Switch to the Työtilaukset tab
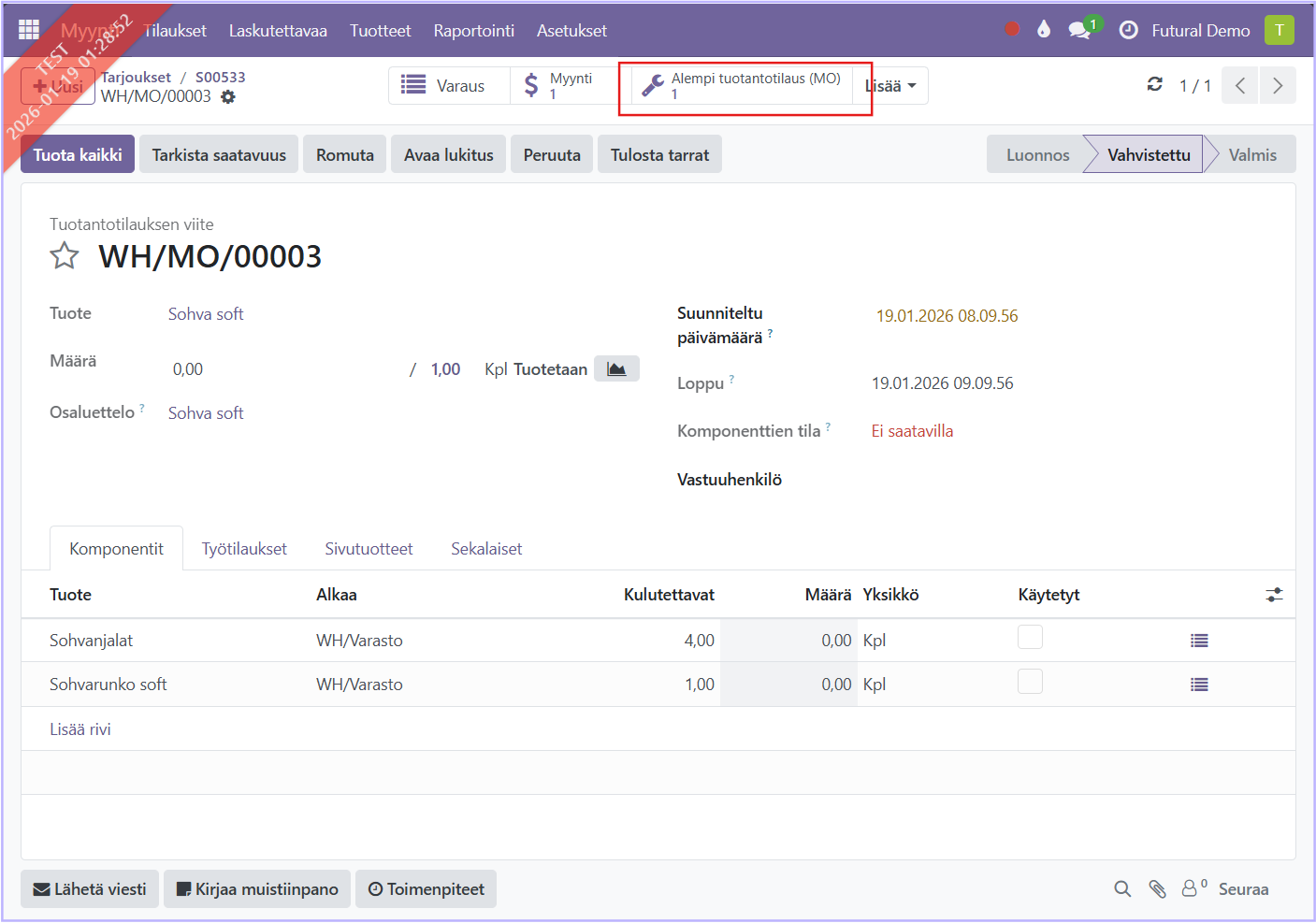The width and height of the screenshot is (1316, 923). click(244, 549)
